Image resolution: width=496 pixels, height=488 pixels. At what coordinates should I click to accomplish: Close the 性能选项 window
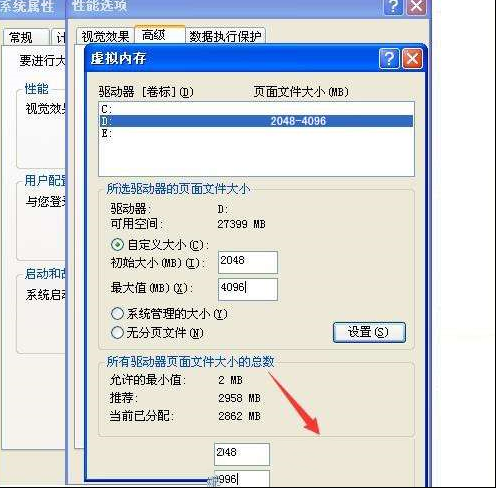(416, 6)
